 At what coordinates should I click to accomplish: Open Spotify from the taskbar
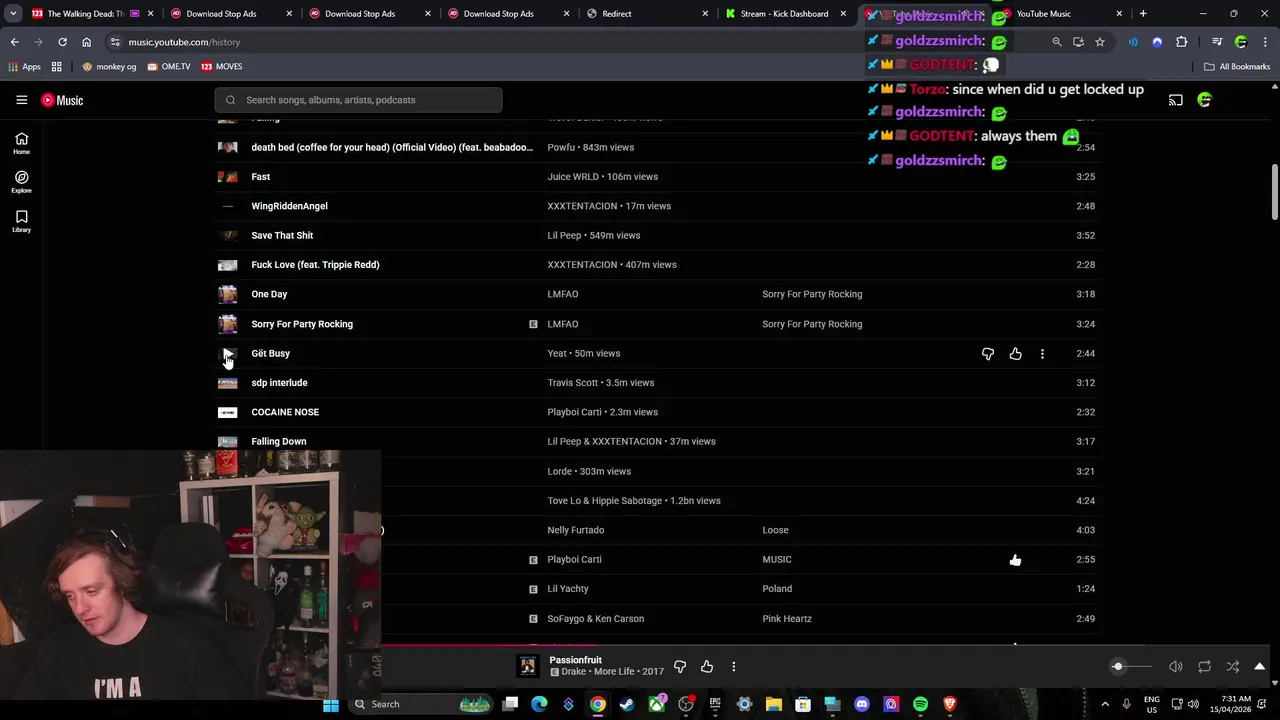(920, 704)
